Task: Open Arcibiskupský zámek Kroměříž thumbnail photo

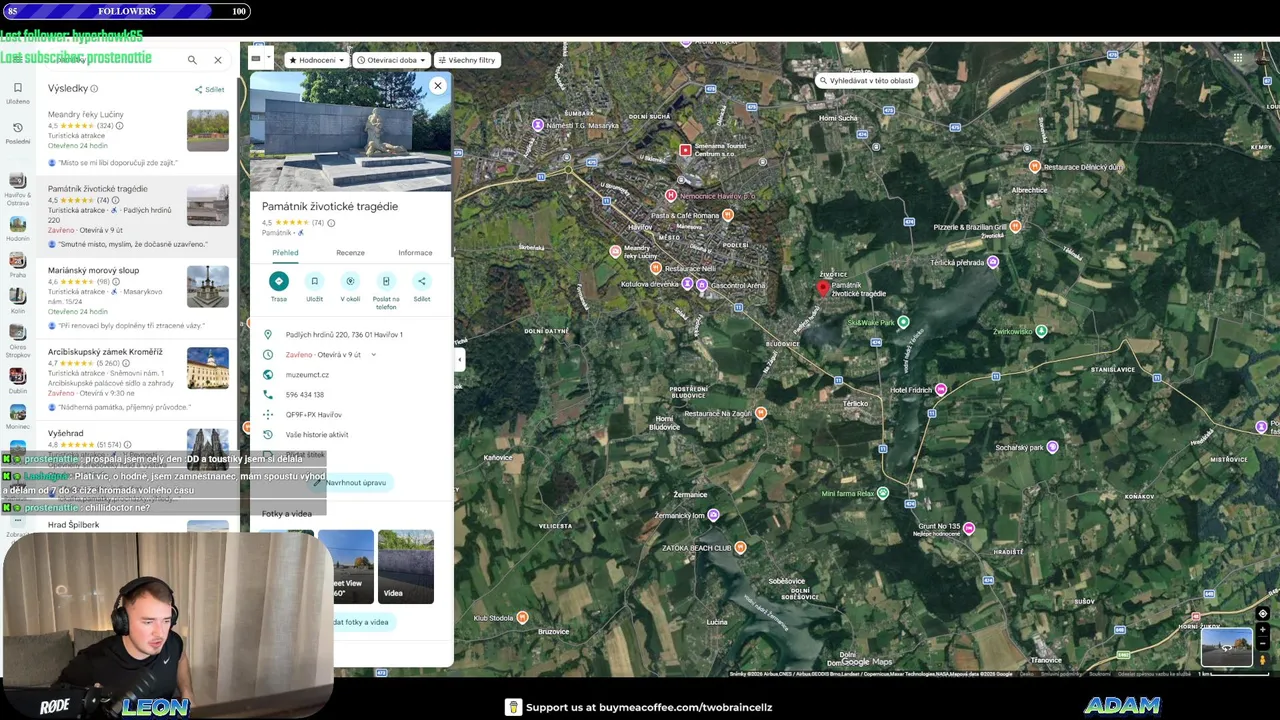Action: [208, 369]
